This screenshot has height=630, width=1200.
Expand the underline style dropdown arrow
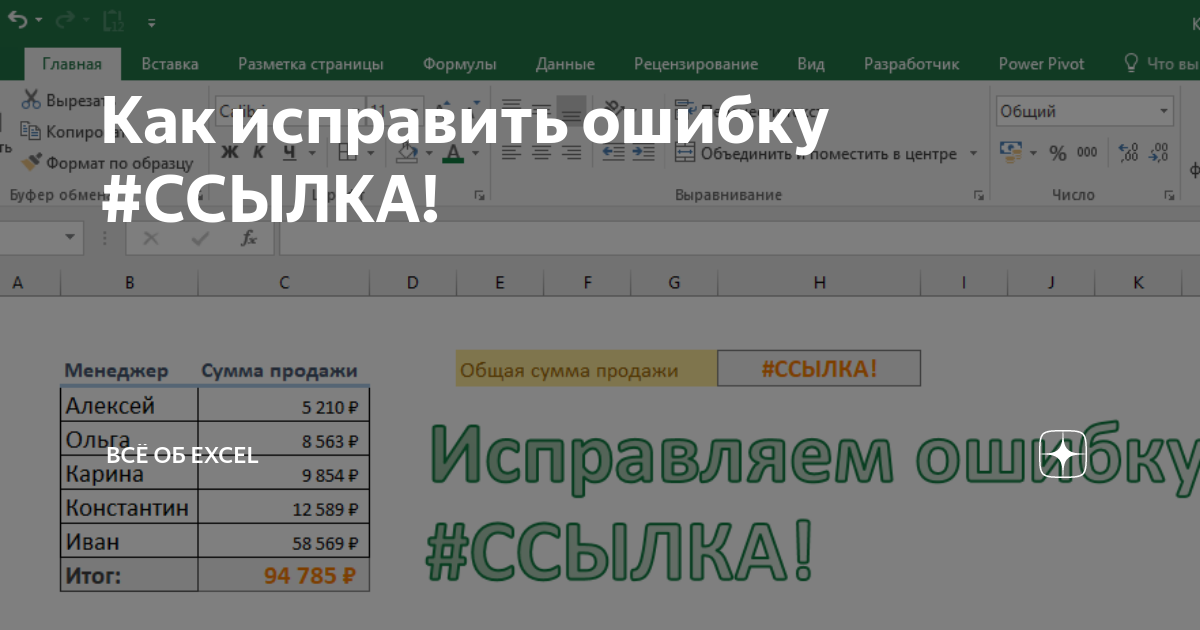pos(311,153)
